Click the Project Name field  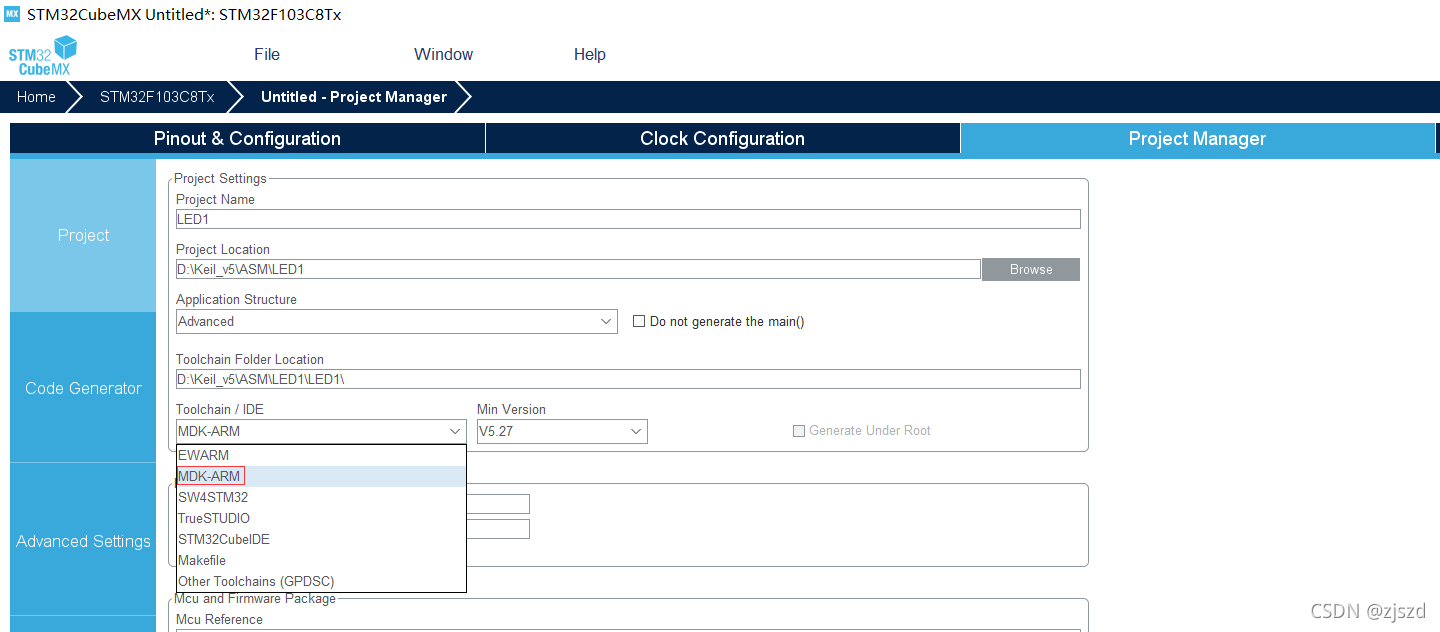click(628, 219)
